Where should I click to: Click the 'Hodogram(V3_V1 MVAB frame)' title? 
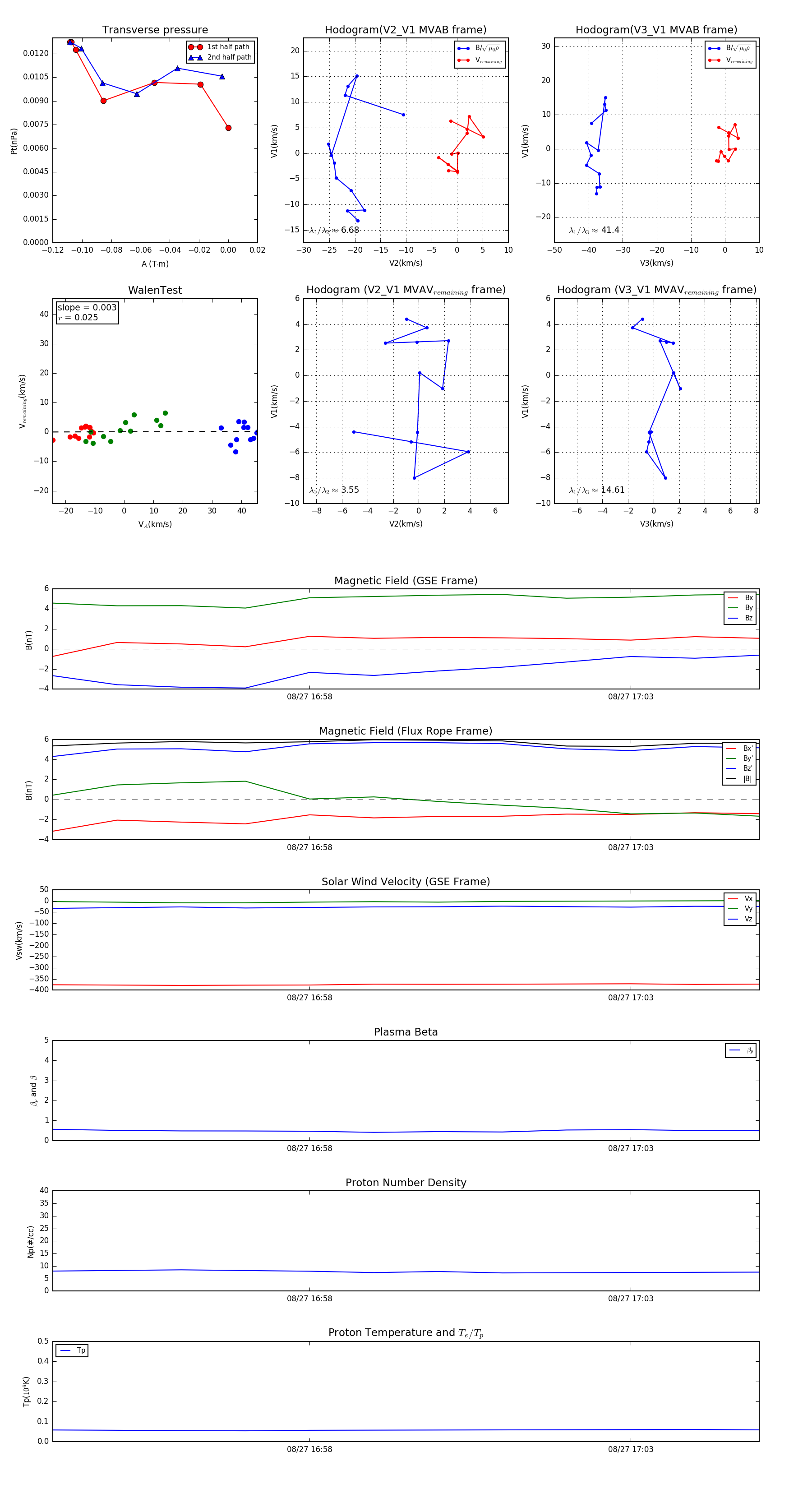point(656,30)
